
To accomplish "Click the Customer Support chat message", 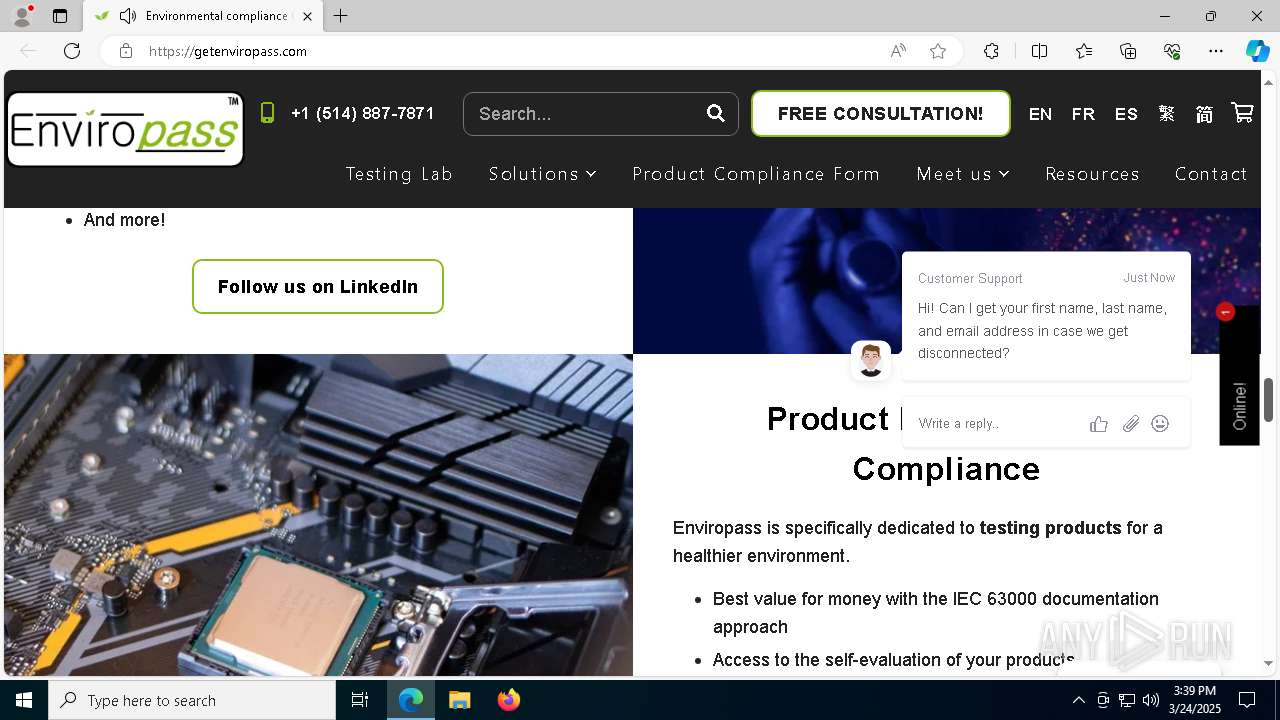I will point(1046,316).
